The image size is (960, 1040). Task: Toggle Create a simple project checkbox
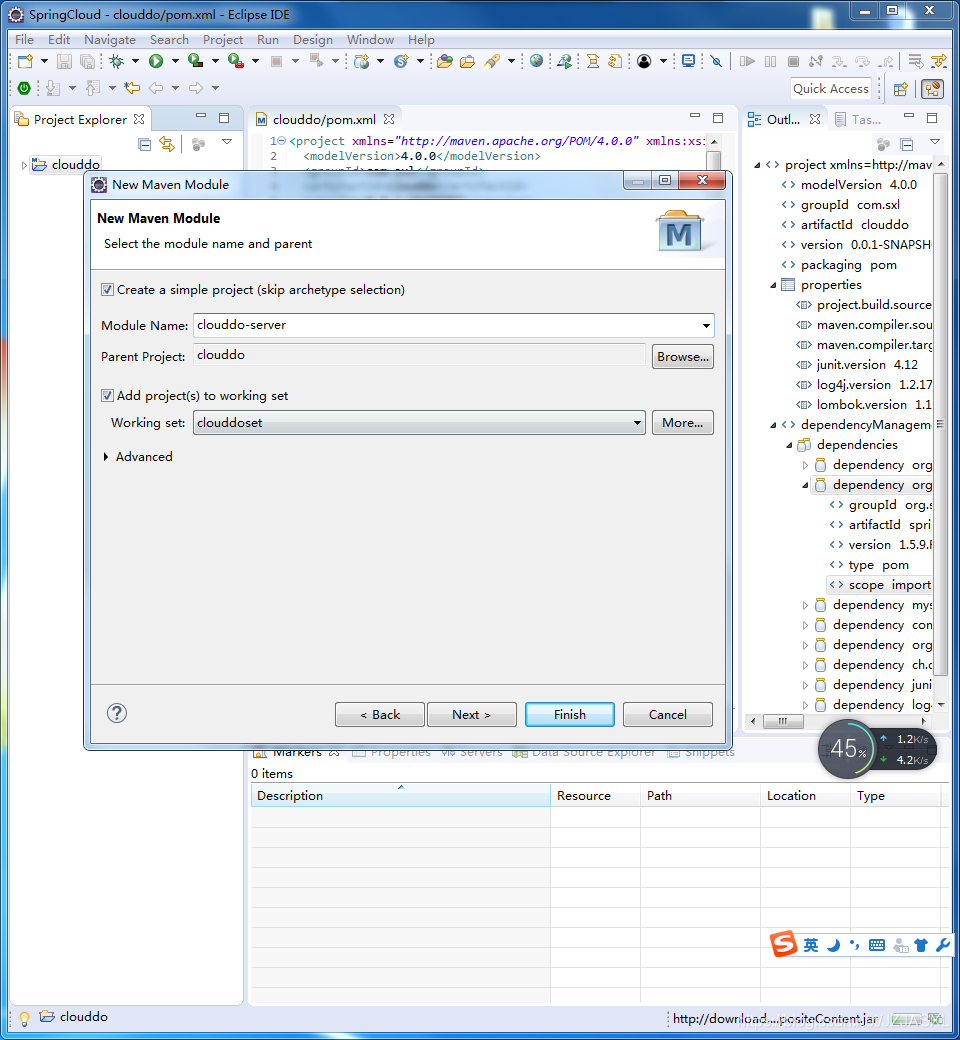(107, 290)
